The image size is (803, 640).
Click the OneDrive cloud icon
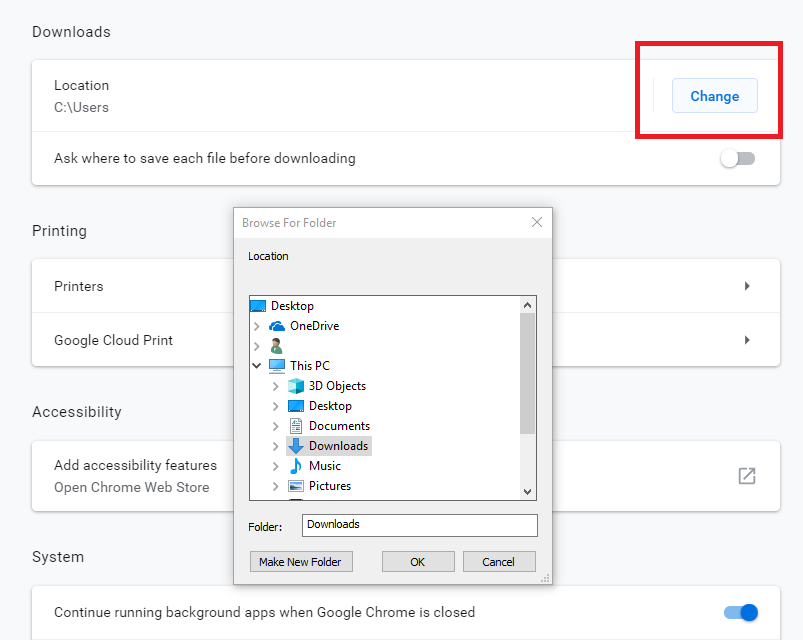[x=277, y=326]
